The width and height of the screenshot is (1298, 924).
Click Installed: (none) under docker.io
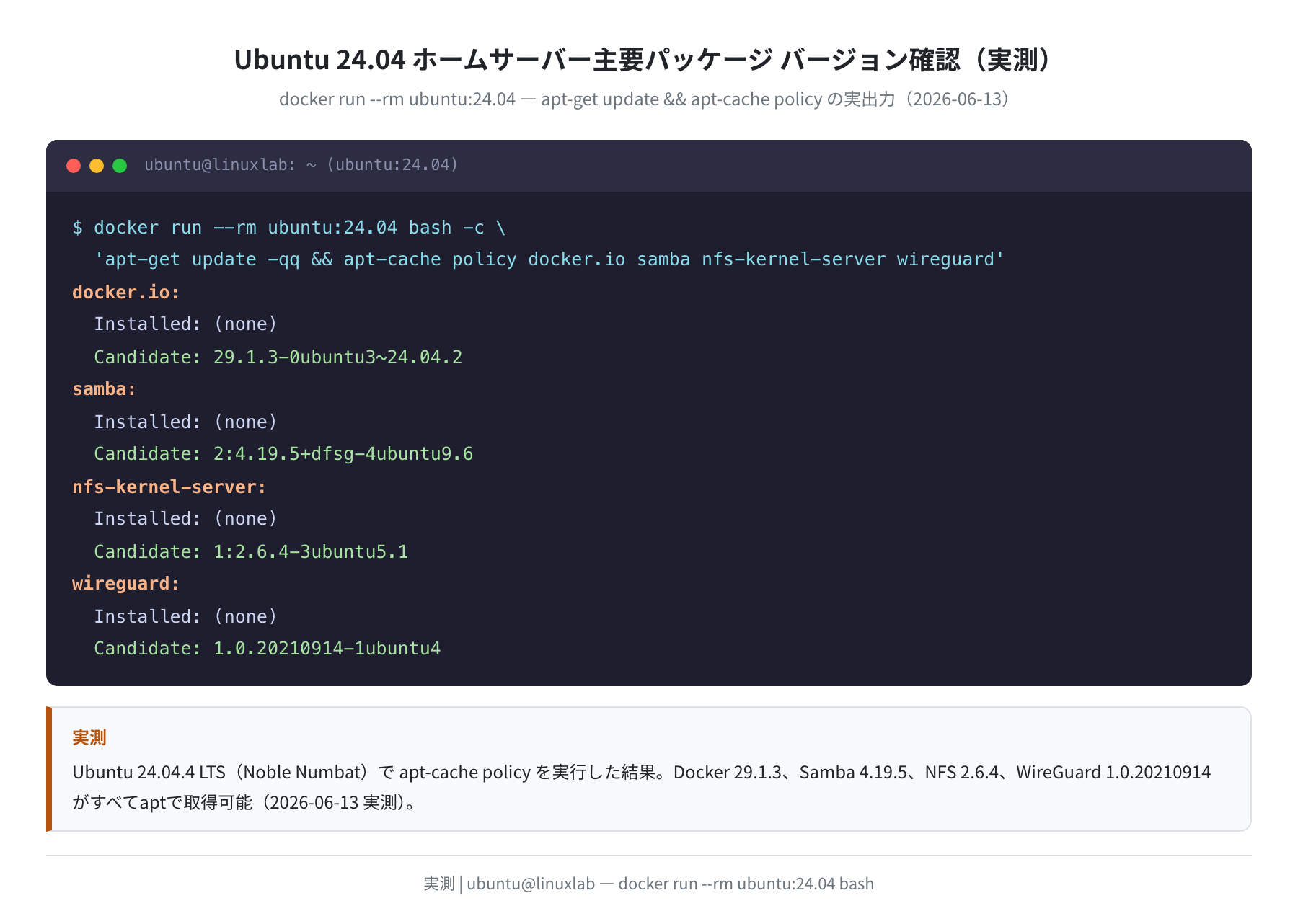point(186,324)
